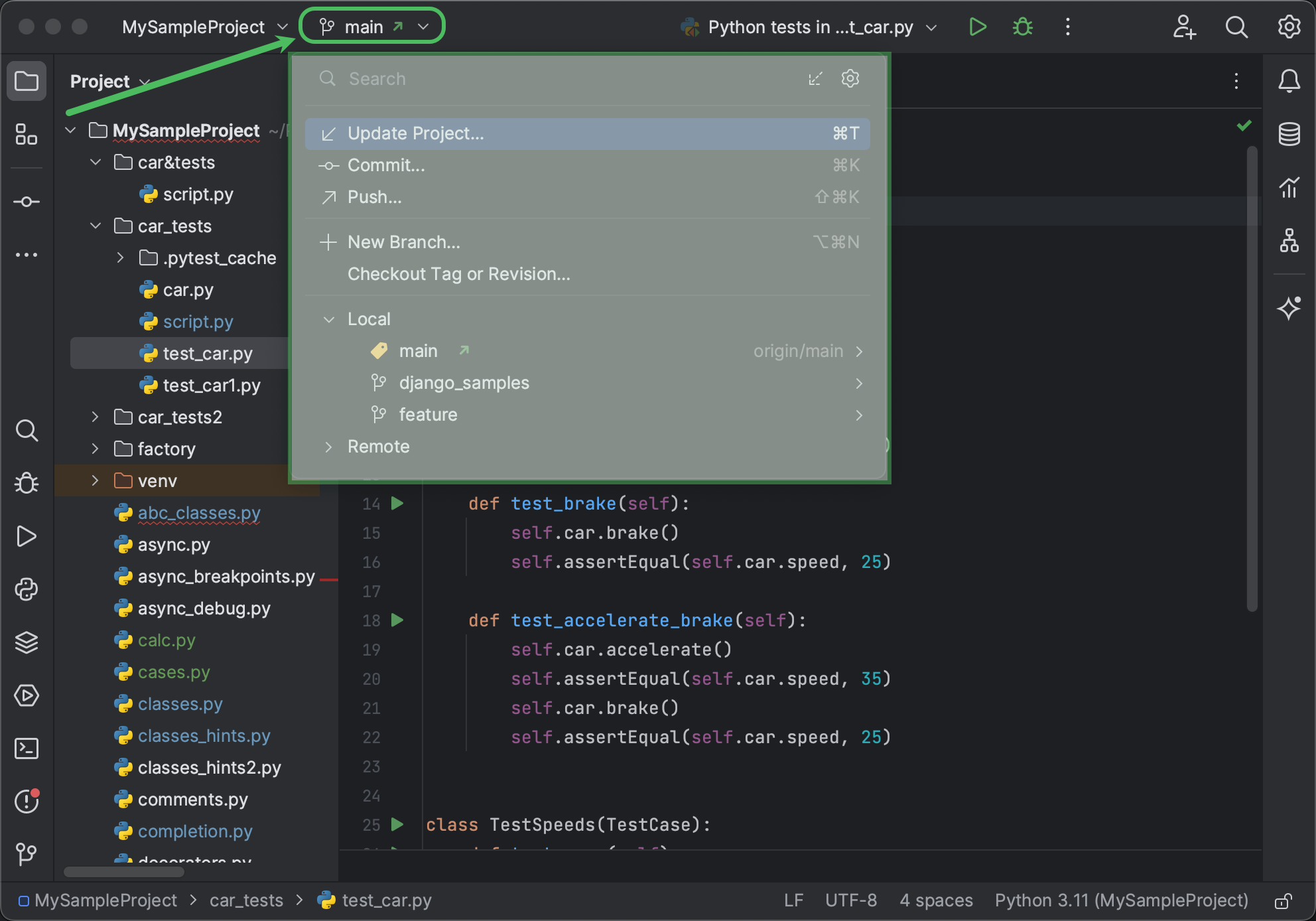Open the Python Packages tool window
Viewport: 1316px width, 921px height.
(27, 589)
